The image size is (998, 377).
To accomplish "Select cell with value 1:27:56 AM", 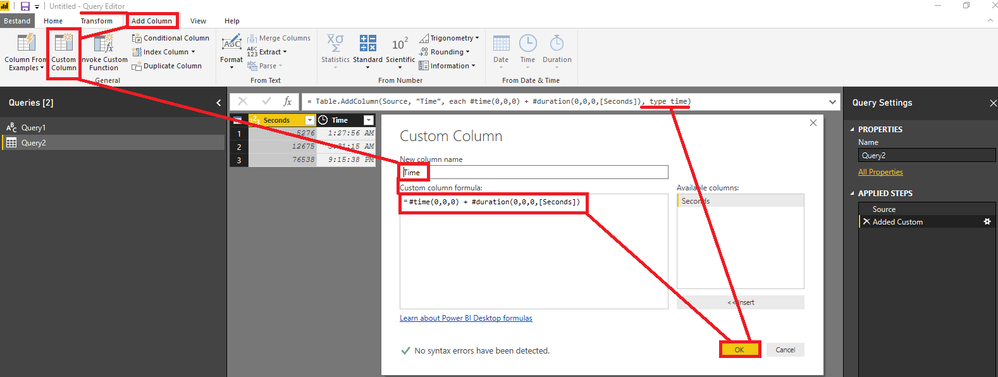I will point(346,134).
